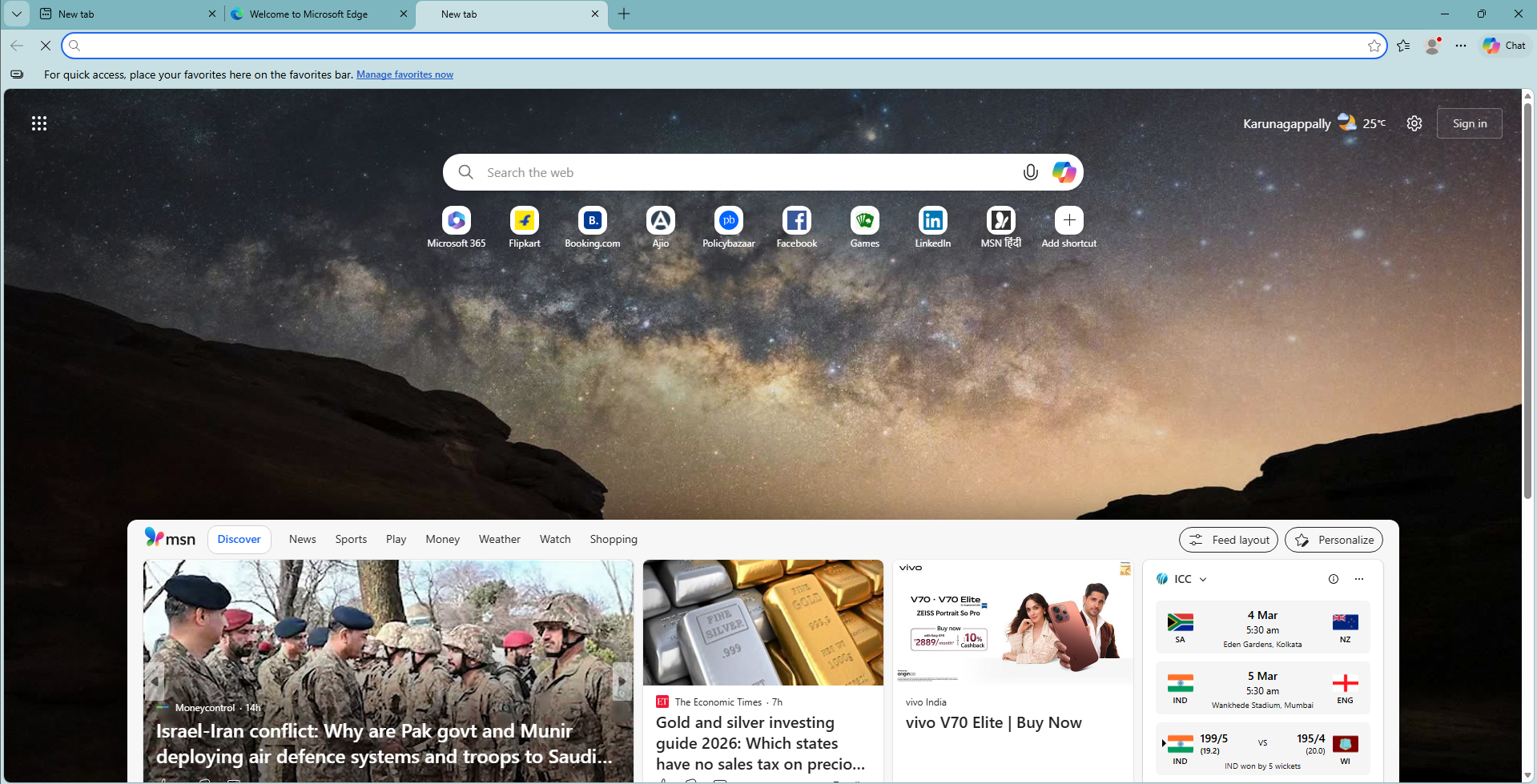Open the Manage favorites now link
The height and width of the screenshot is (784, 1537).
[404, 74]
